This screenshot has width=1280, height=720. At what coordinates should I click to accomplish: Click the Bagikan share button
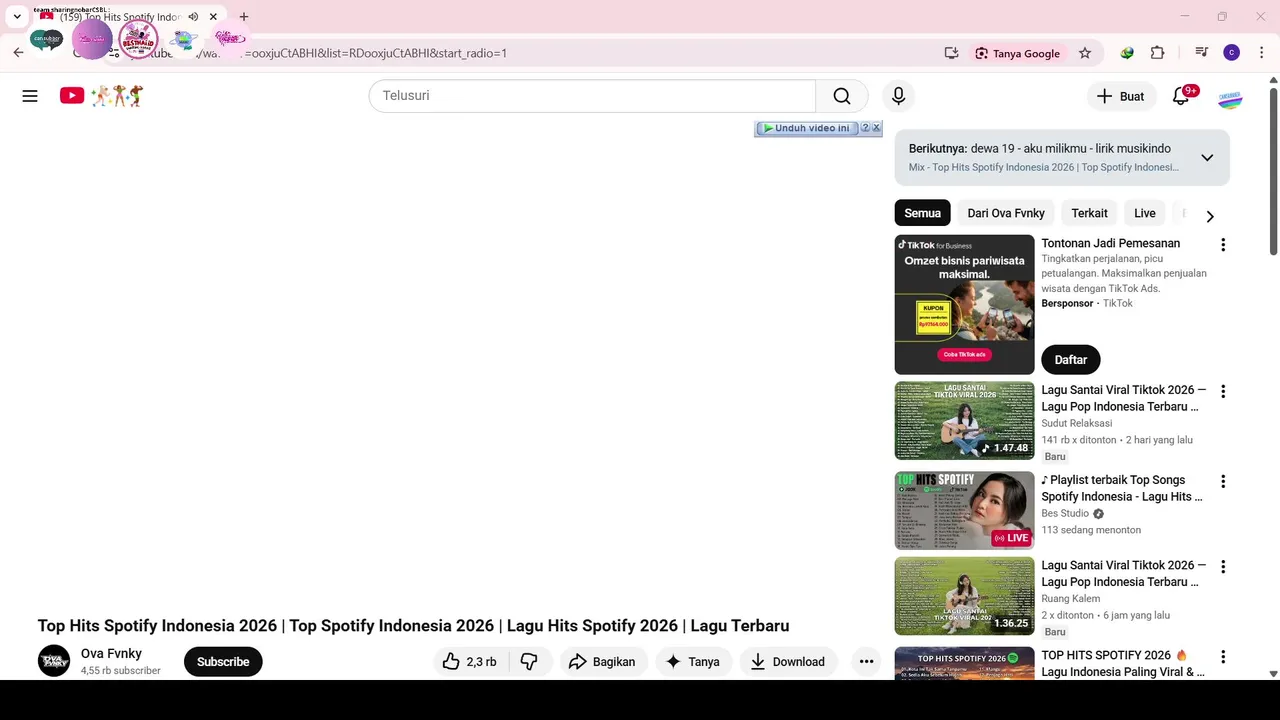tap(602, 662)
